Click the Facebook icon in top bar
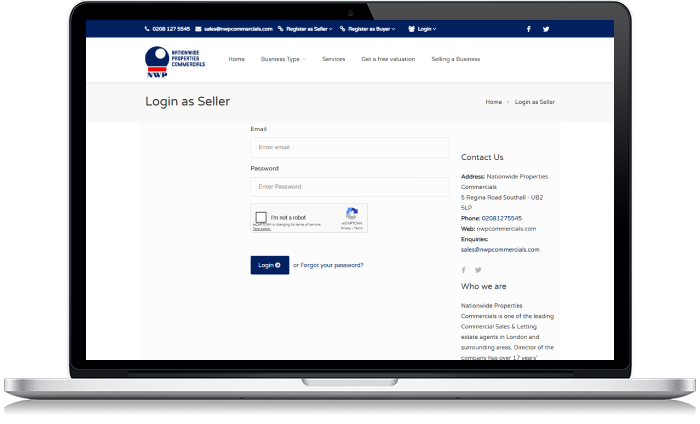700x424 pixels. click(529, 29)
